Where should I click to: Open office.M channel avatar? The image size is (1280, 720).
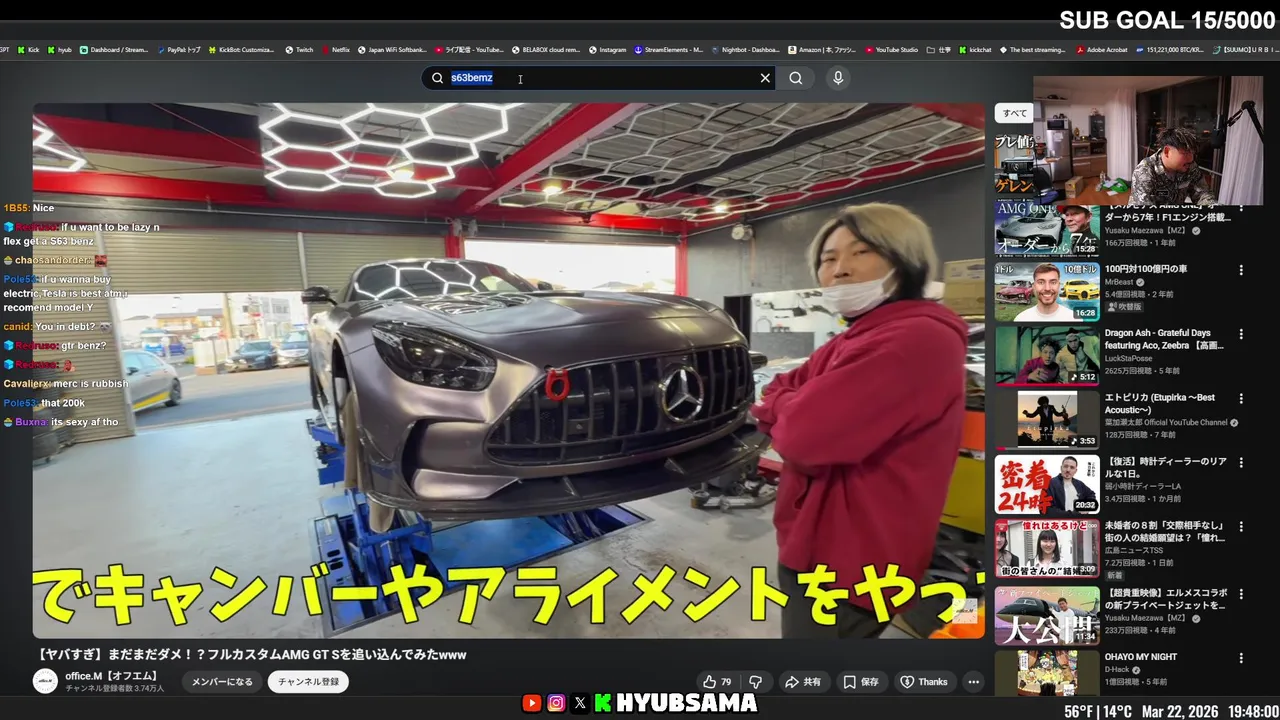(45, 681)
